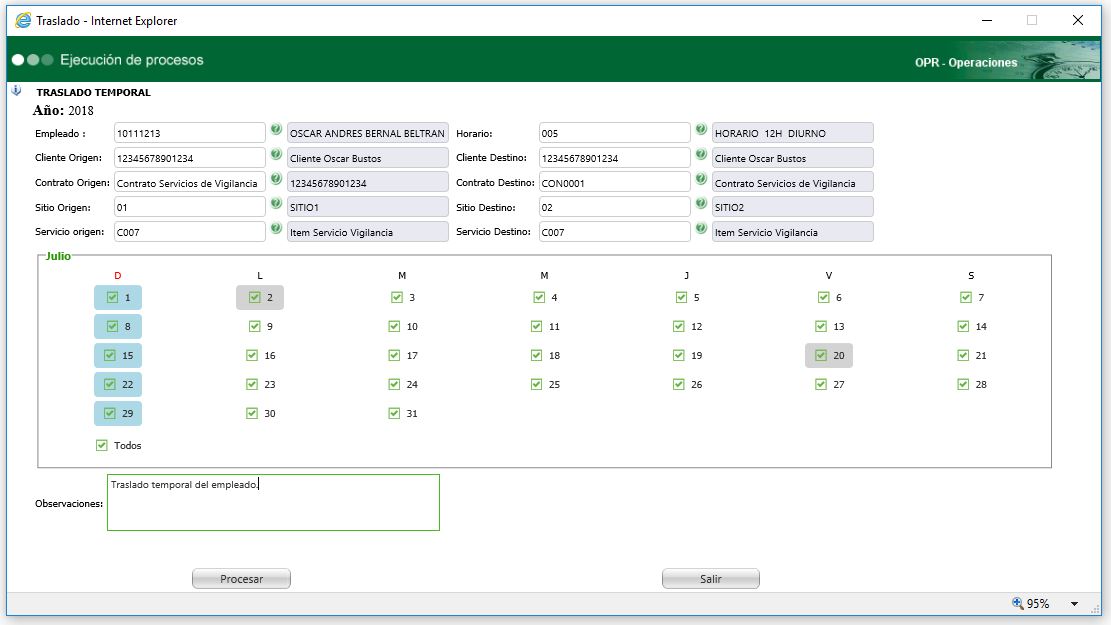Toggle the checkbox for day 2

coord(255,297)
